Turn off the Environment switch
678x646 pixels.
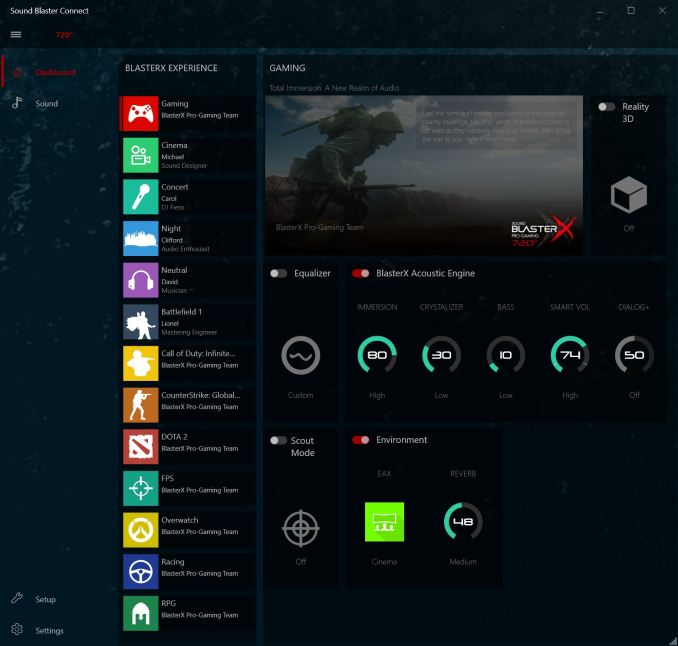click(x=360, y=440)
